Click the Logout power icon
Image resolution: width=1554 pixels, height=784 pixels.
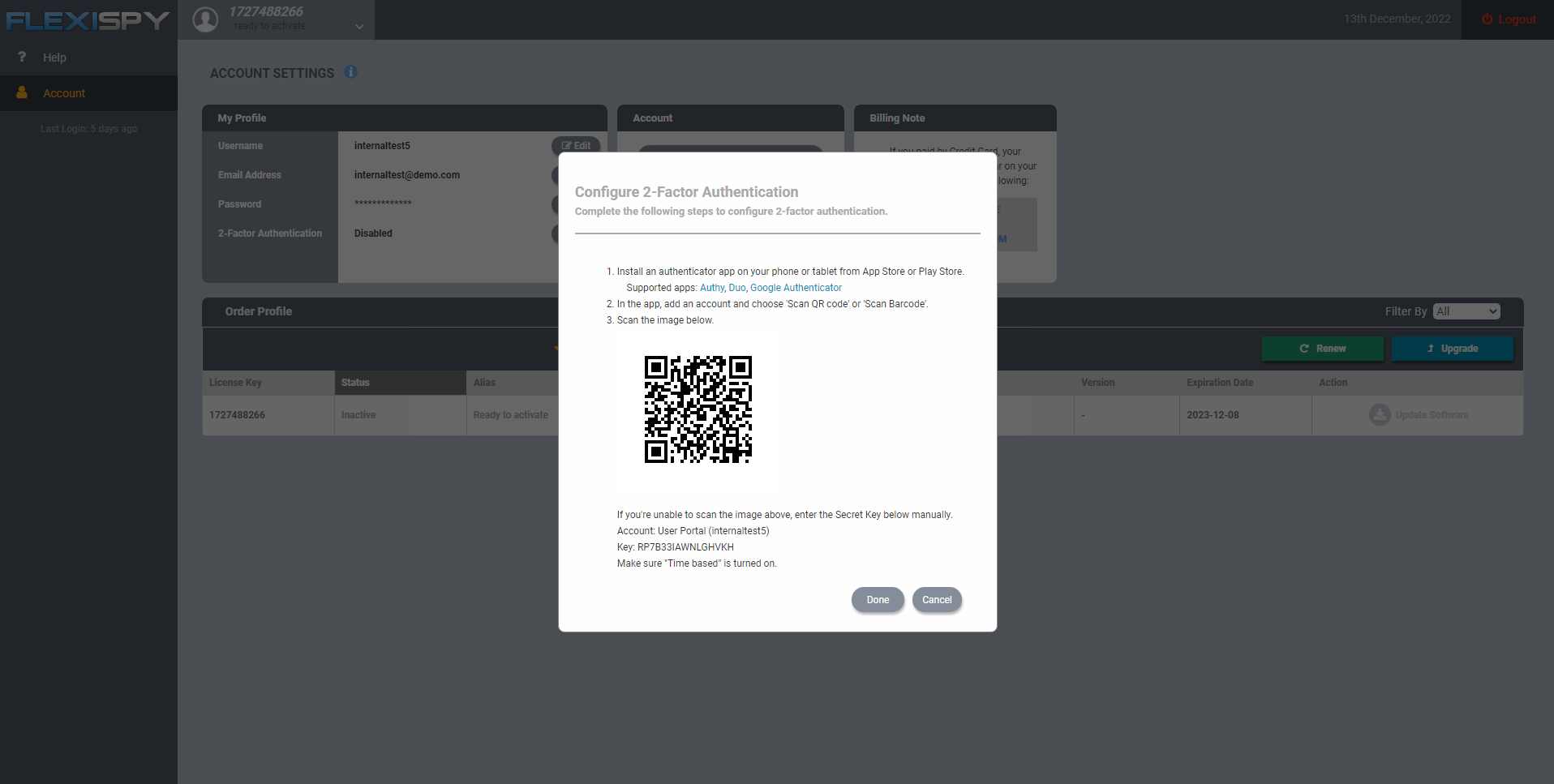[1487, 19]
